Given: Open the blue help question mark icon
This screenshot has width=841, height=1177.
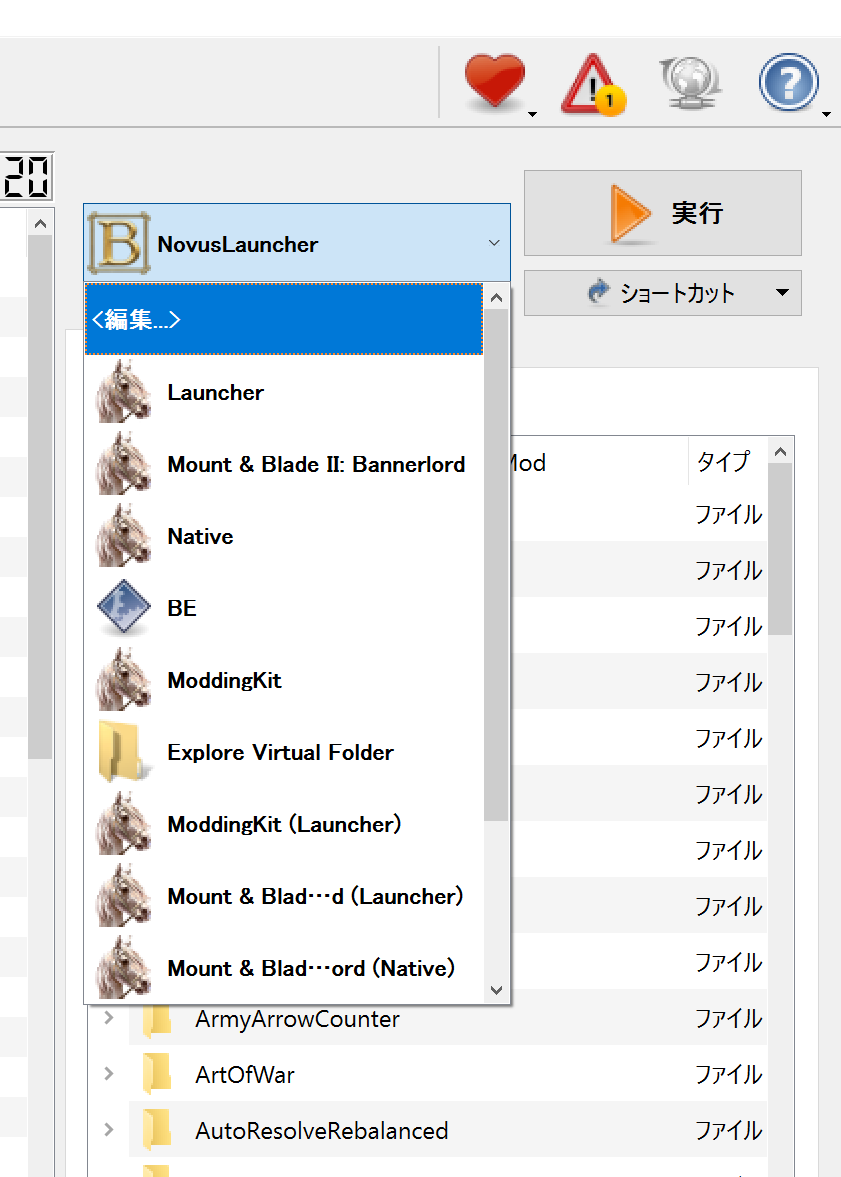Looking at the screenshot, I should point(788,82).
